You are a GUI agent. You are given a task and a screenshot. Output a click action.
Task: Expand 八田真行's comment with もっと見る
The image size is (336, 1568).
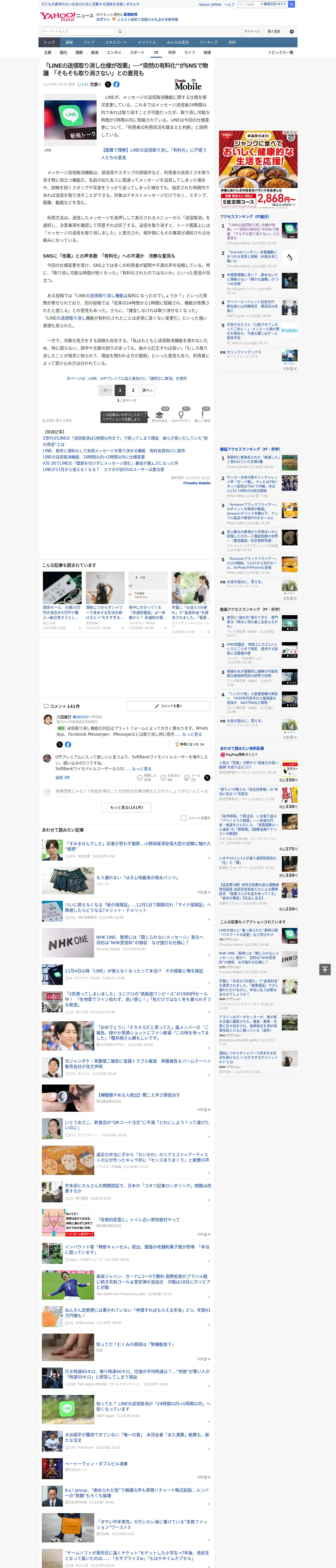[x=193, y=734]
